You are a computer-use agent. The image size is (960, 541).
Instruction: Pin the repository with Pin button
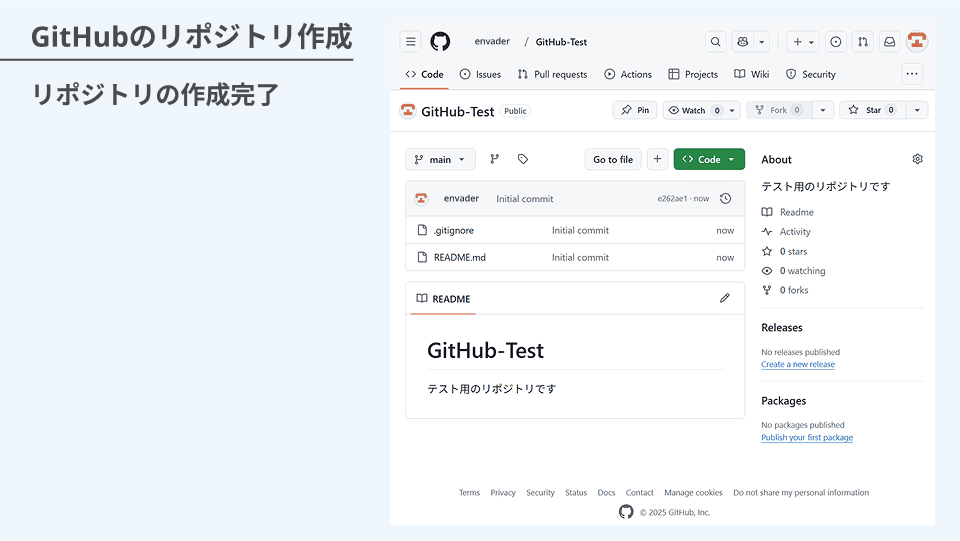point(635,110)
